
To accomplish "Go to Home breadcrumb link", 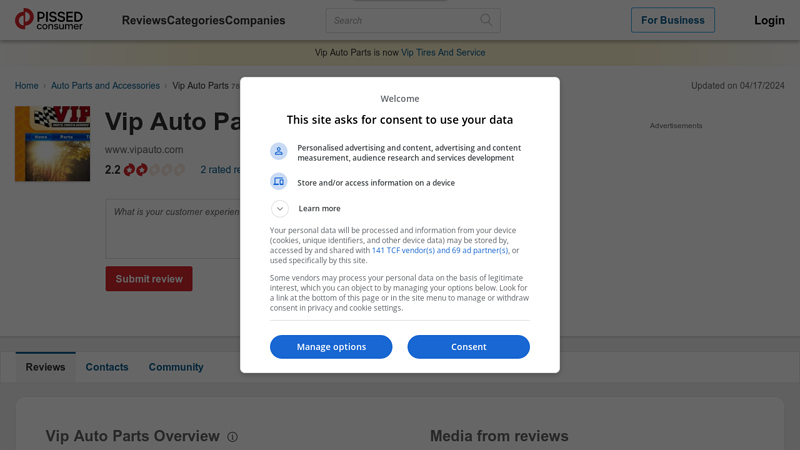I will coord(27,86).
